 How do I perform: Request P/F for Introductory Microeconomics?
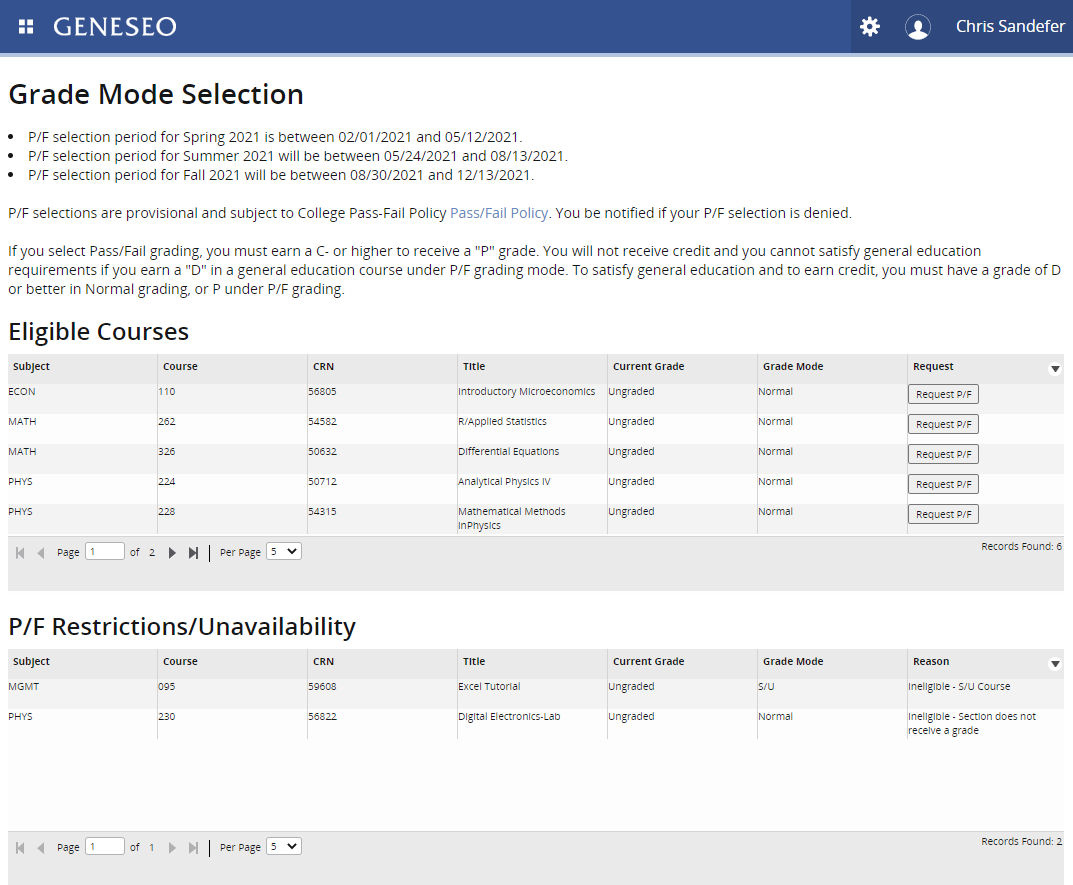[943, 394]
